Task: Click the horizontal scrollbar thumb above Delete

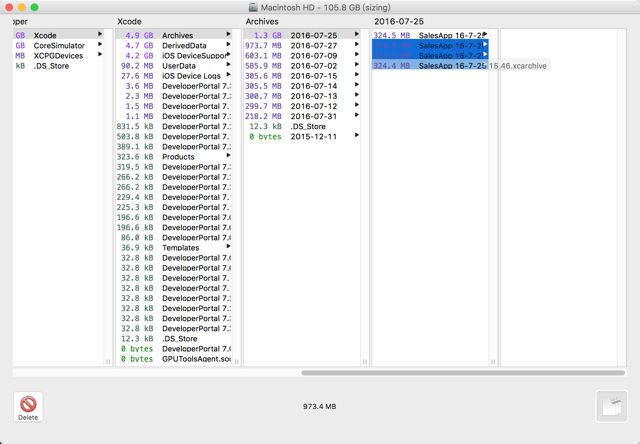Action: click(463, 373)
